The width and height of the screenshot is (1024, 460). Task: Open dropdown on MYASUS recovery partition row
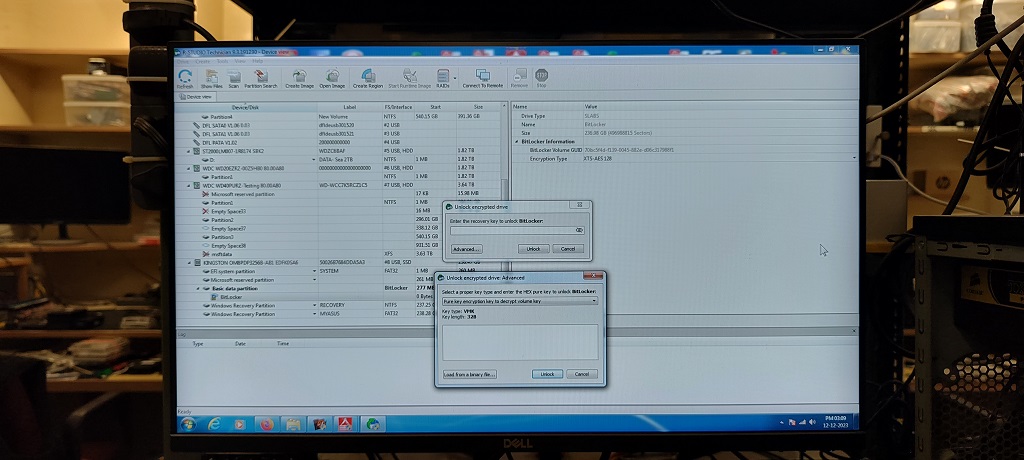click(x=314, y=314)
